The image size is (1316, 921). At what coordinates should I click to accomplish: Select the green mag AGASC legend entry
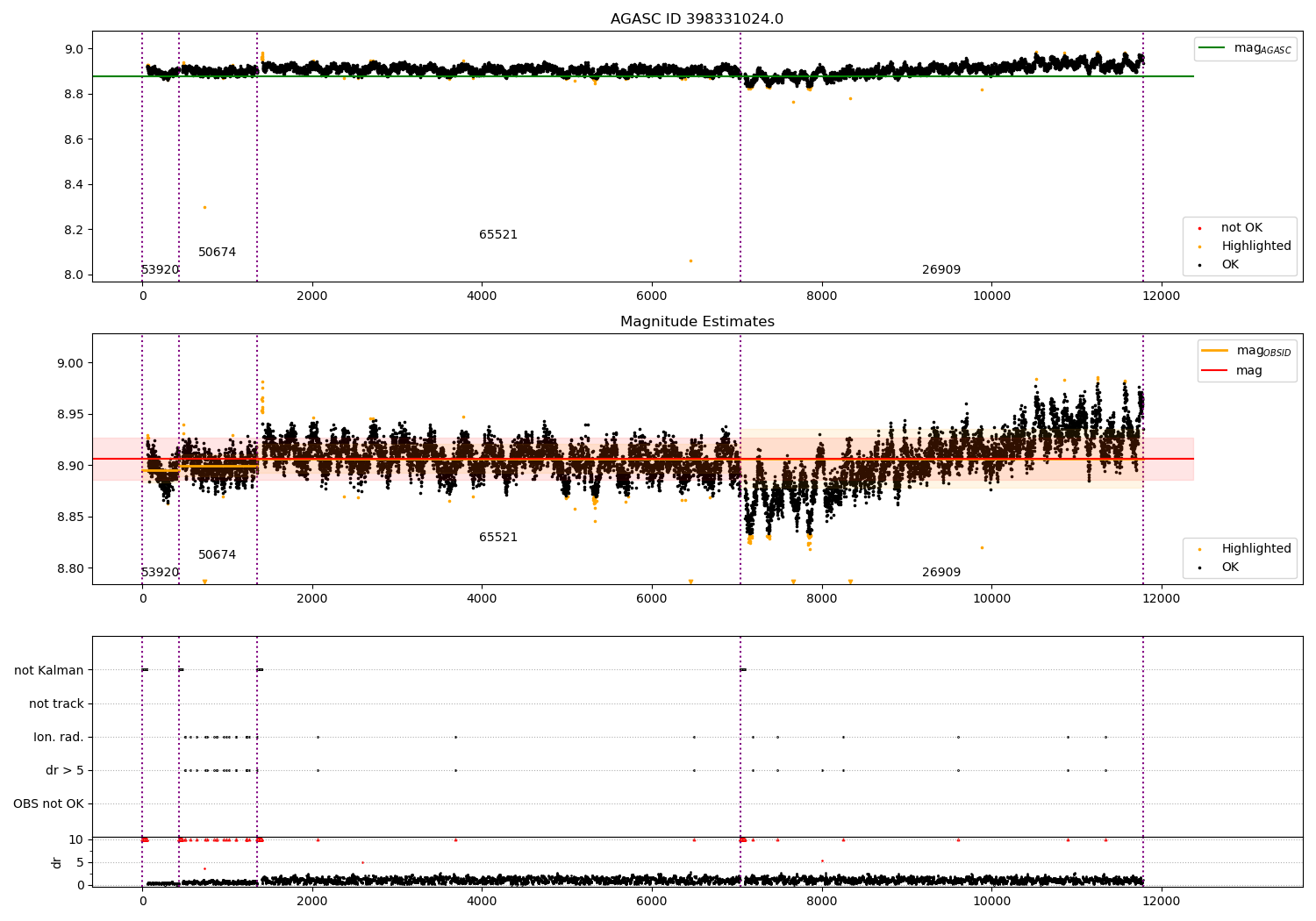point(1246,48)
